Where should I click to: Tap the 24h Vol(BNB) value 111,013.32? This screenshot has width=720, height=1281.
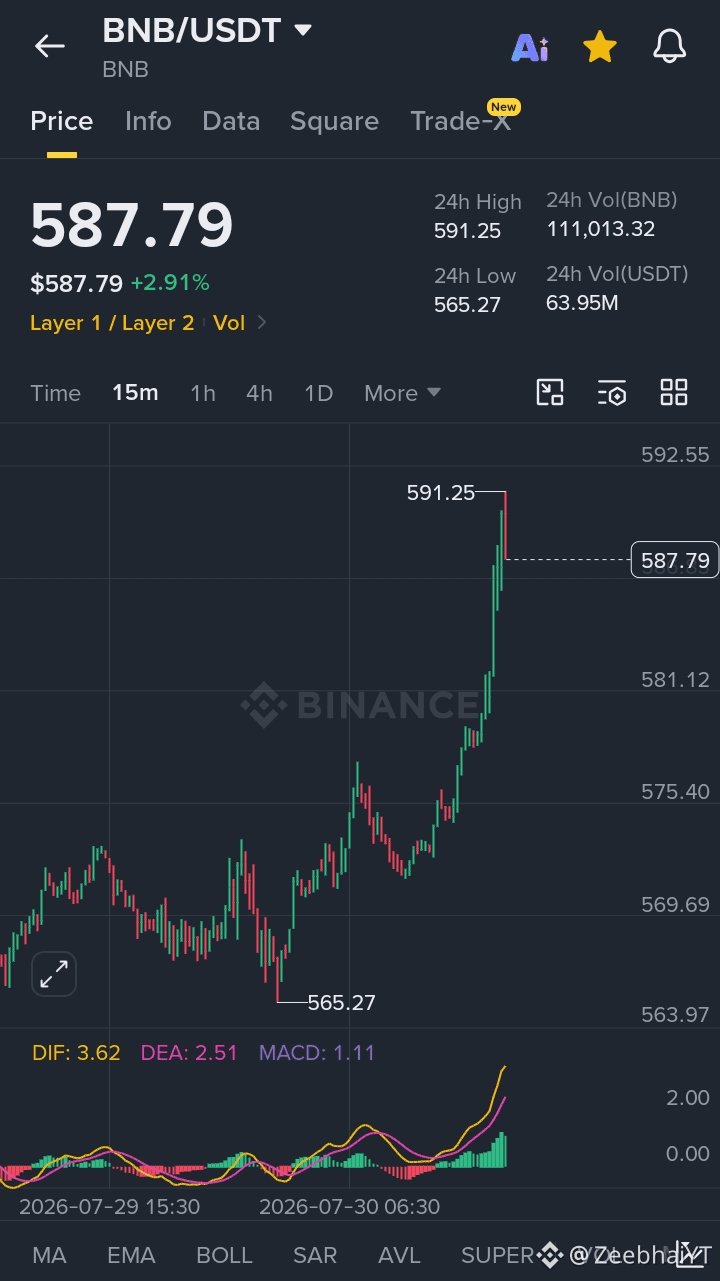(600, 229)
